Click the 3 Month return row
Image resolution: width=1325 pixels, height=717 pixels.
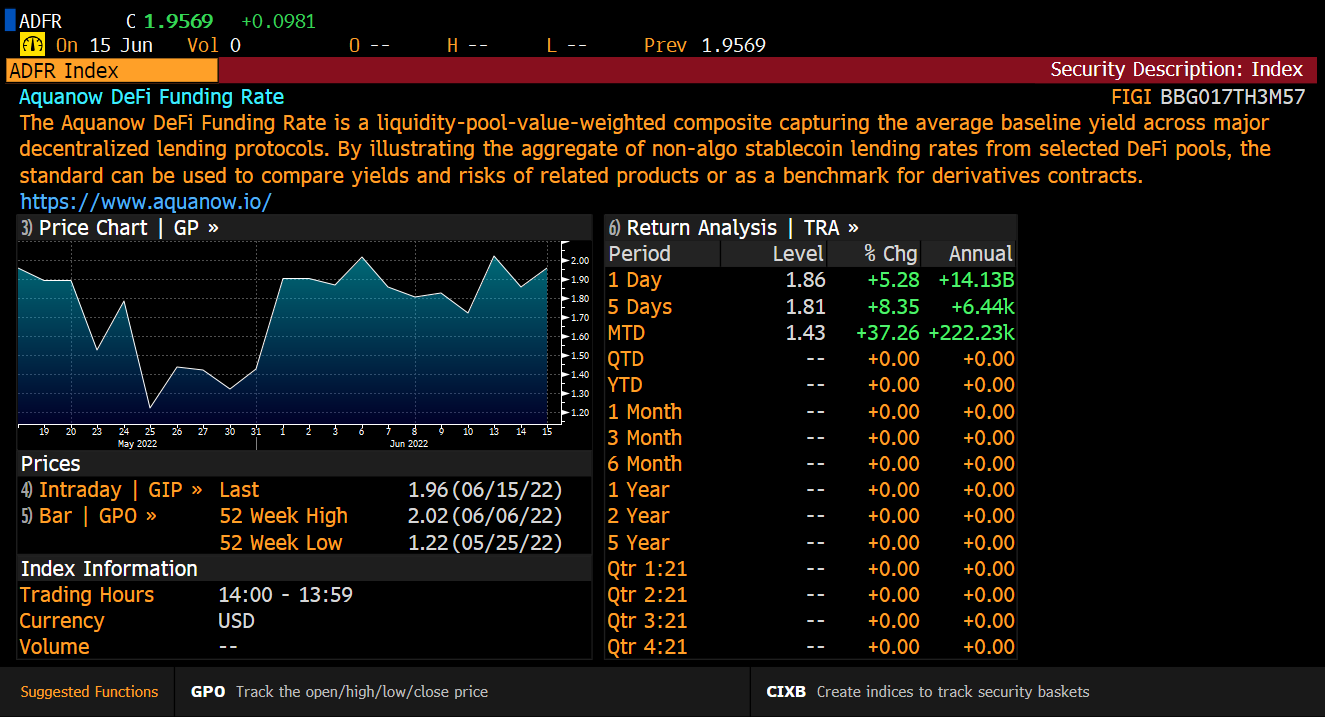click(x=810, y=438)
